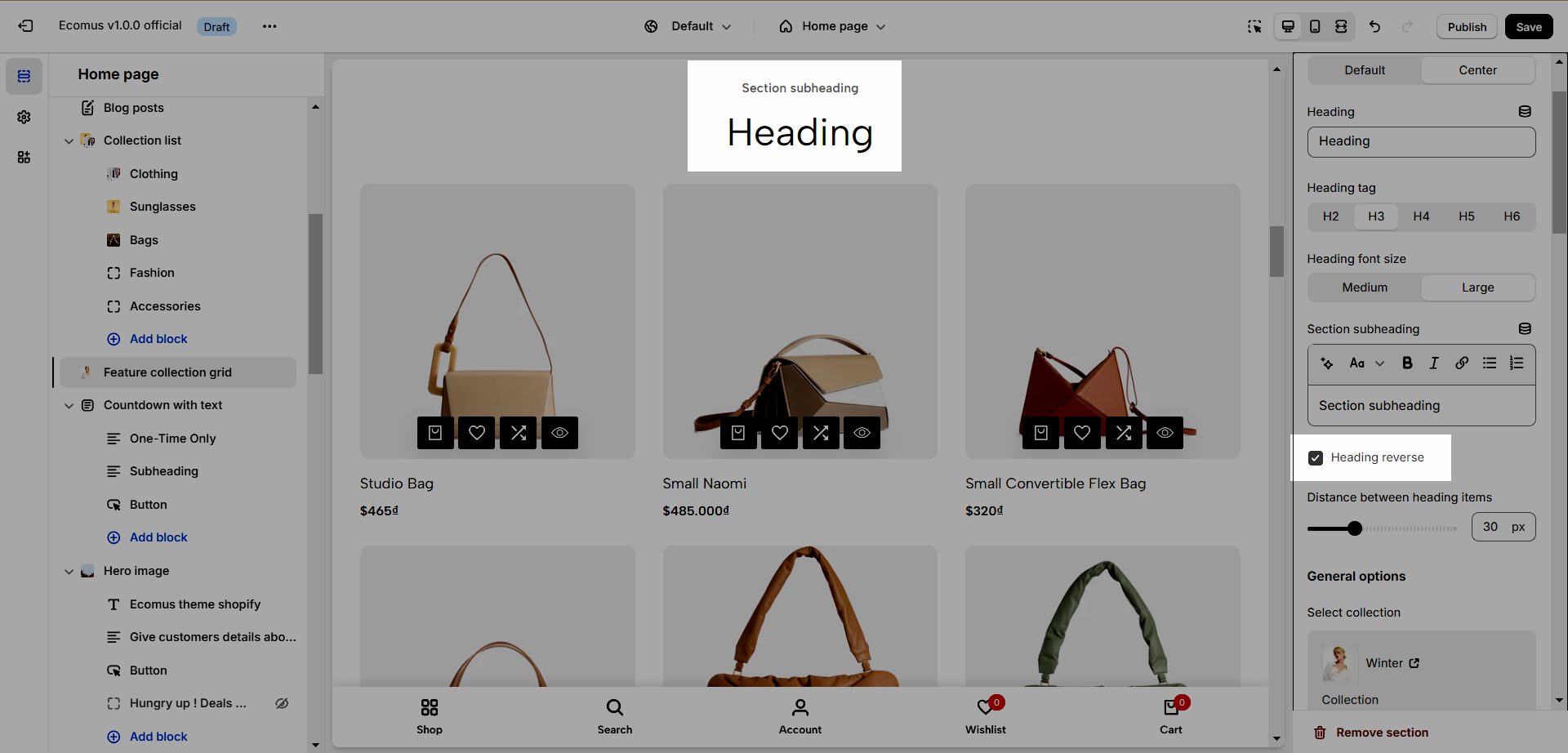The width and height of the screenshot is (1568, 753).
Task: Open the Winter collection link
Action: point(1392,663)
